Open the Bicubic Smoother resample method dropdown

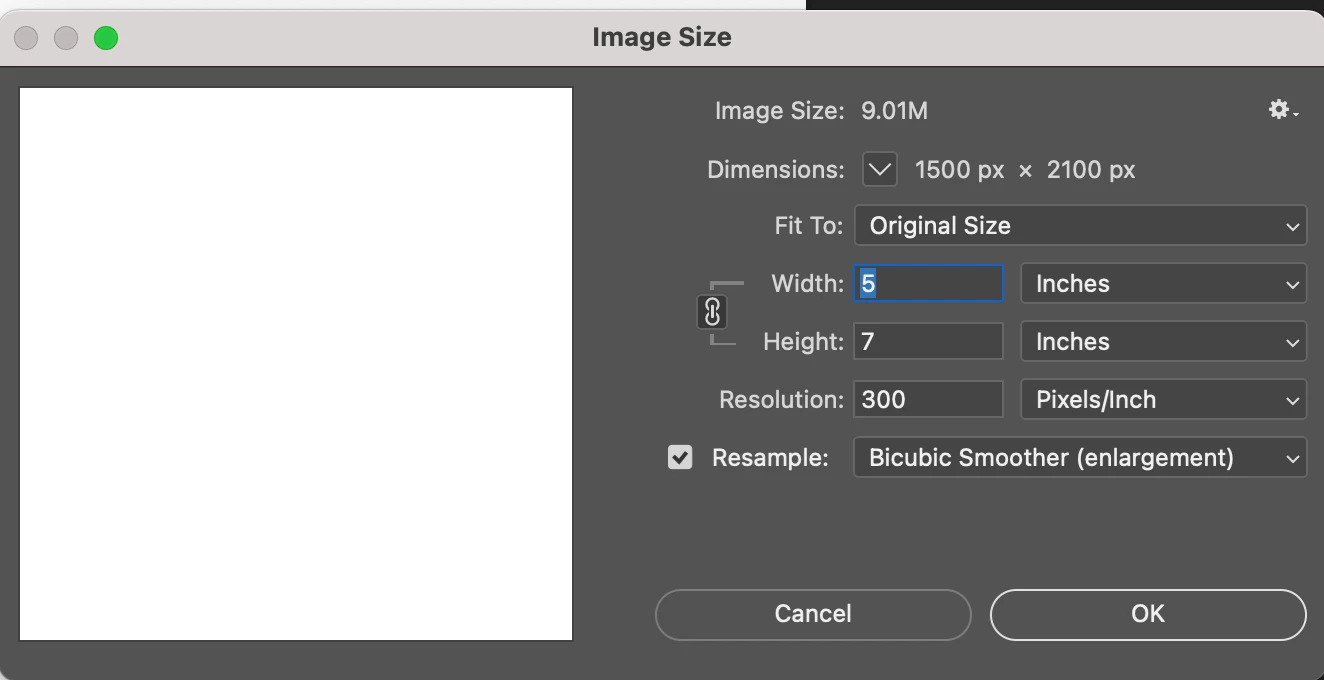pyautogui.click(x=1080, y=458)
